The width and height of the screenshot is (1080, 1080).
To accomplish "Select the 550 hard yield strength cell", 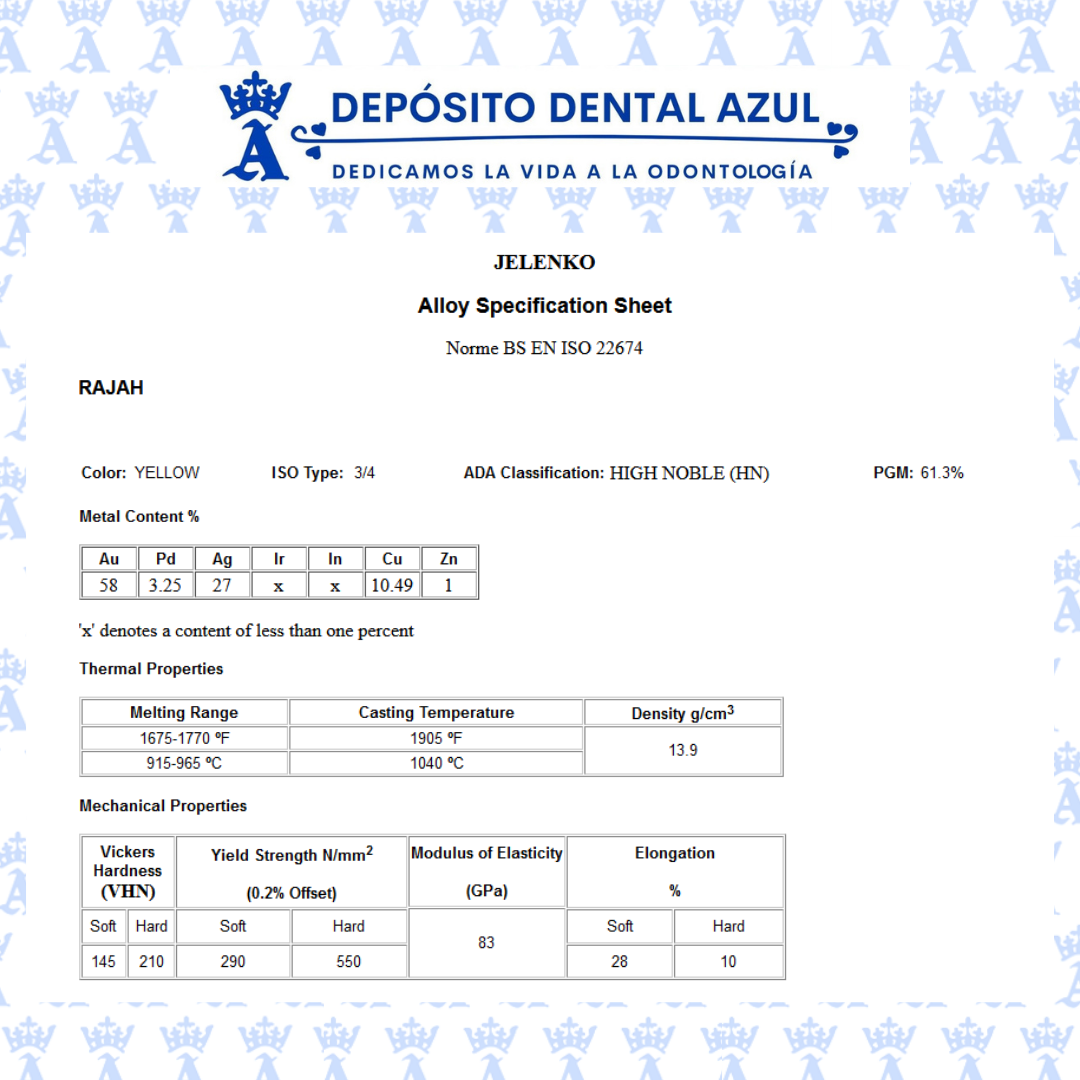I will coord(348,962).
